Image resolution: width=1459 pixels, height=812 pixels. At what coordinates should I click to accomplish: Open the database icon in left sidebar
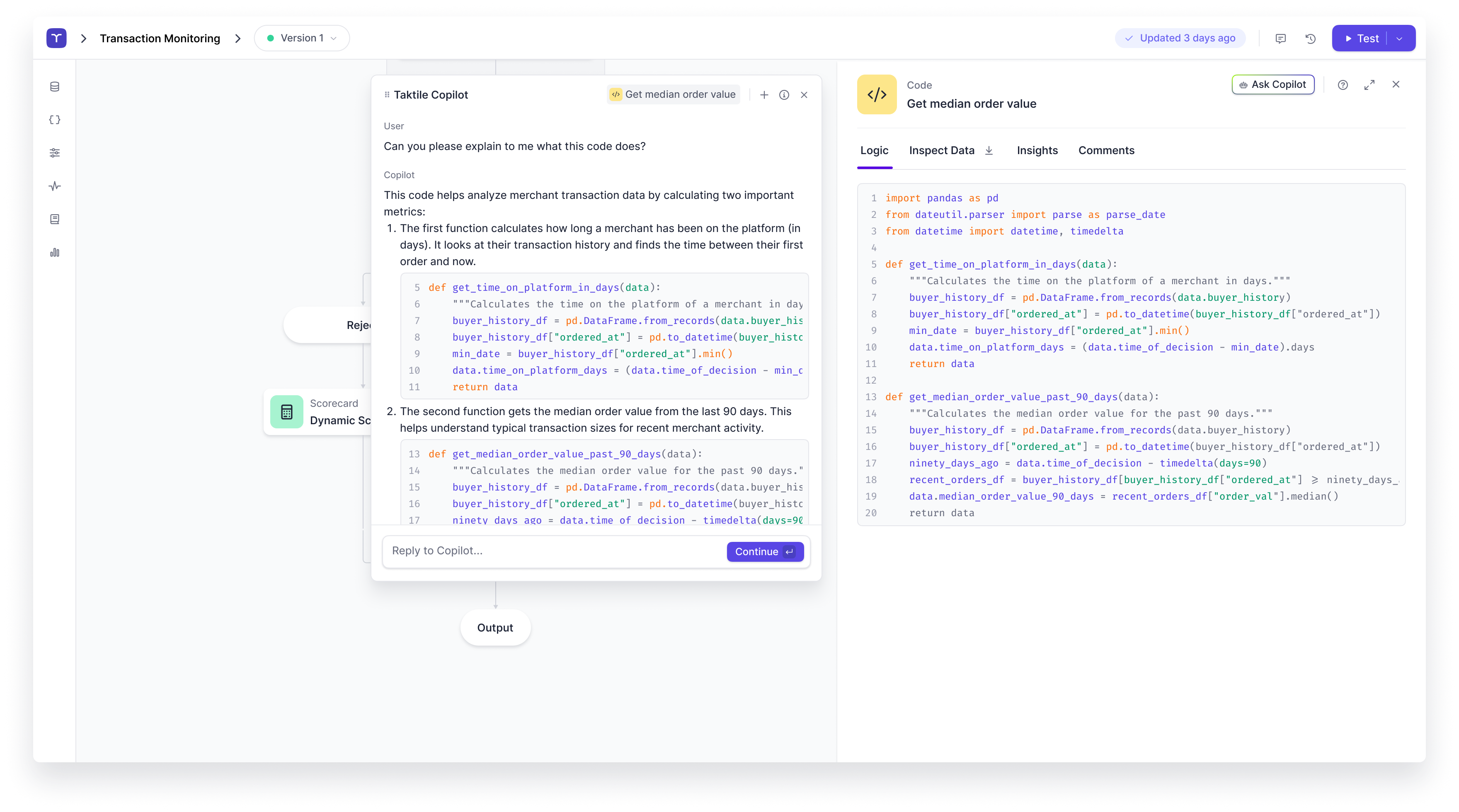point(54,87)
